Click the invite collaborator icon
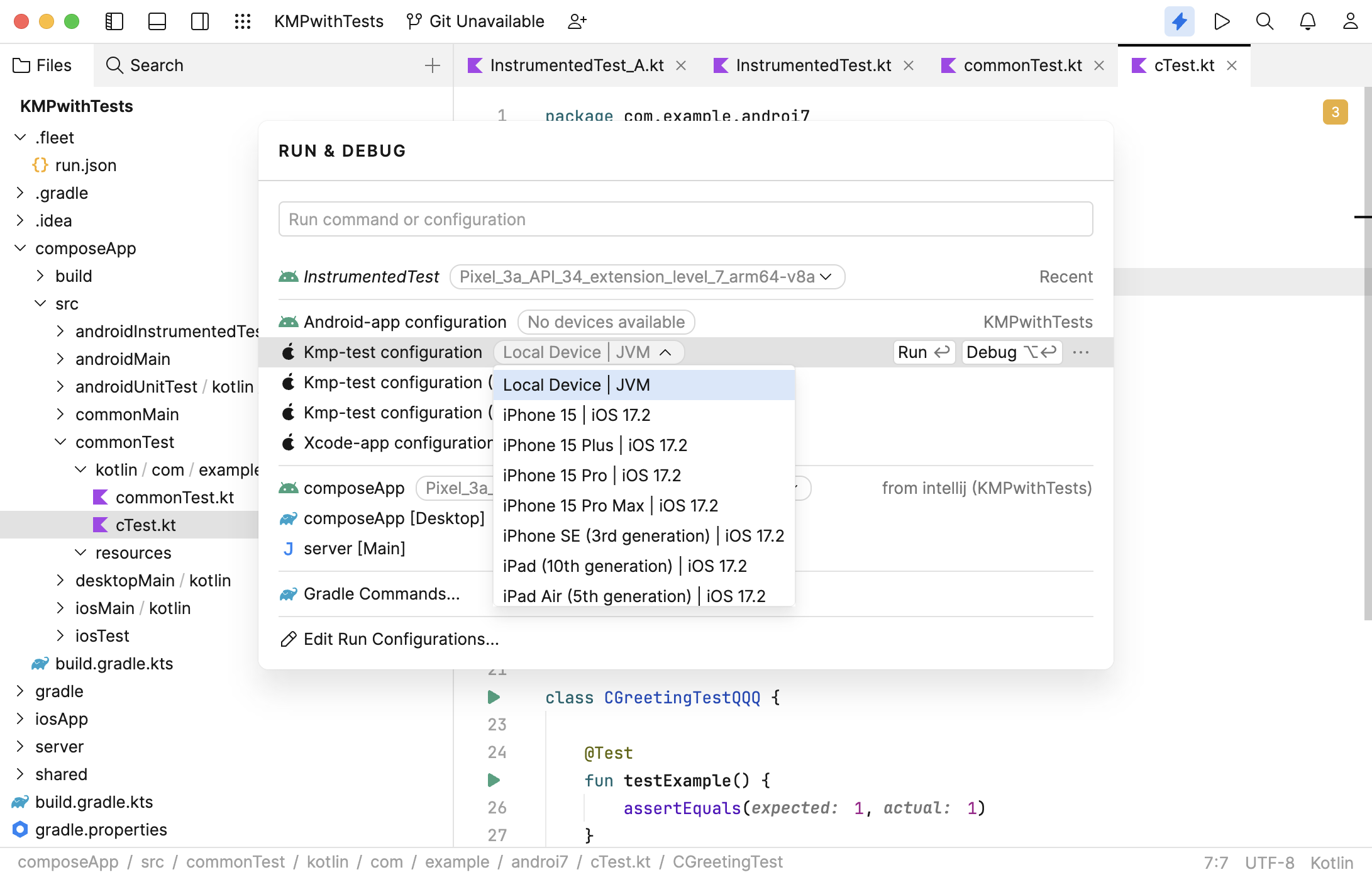The image size is (1372, 877). tap(577, 21)
